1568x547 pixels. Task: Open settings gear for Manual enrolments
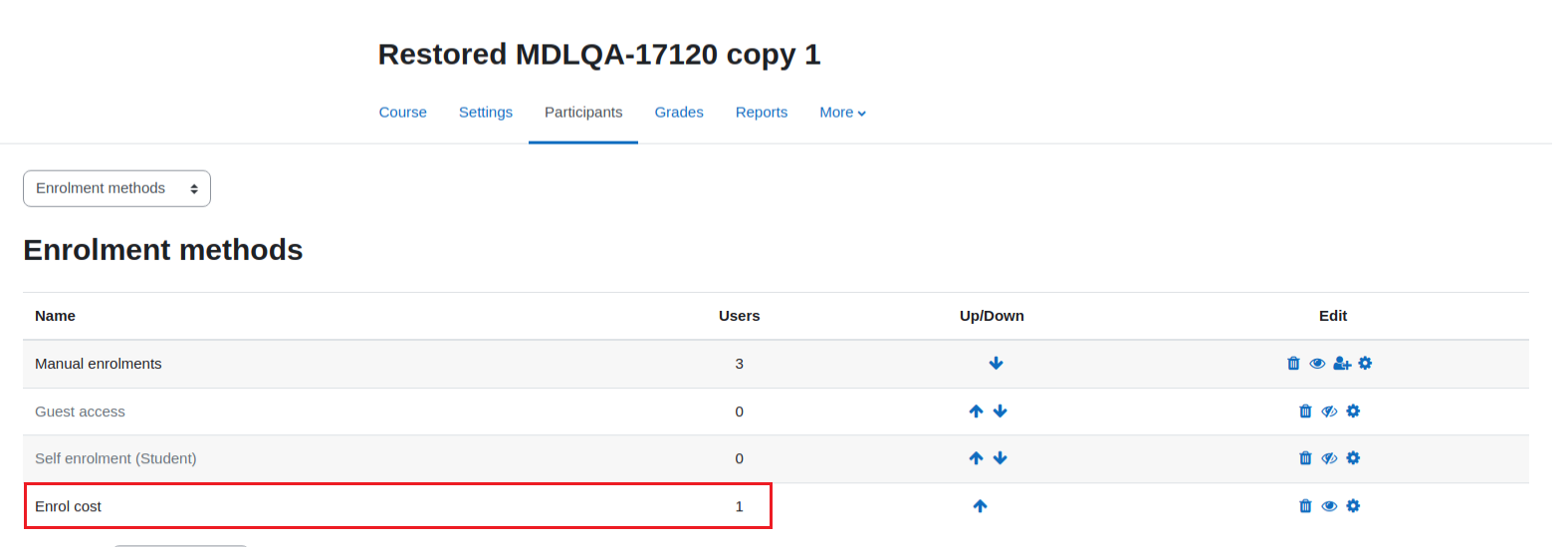1365,364
